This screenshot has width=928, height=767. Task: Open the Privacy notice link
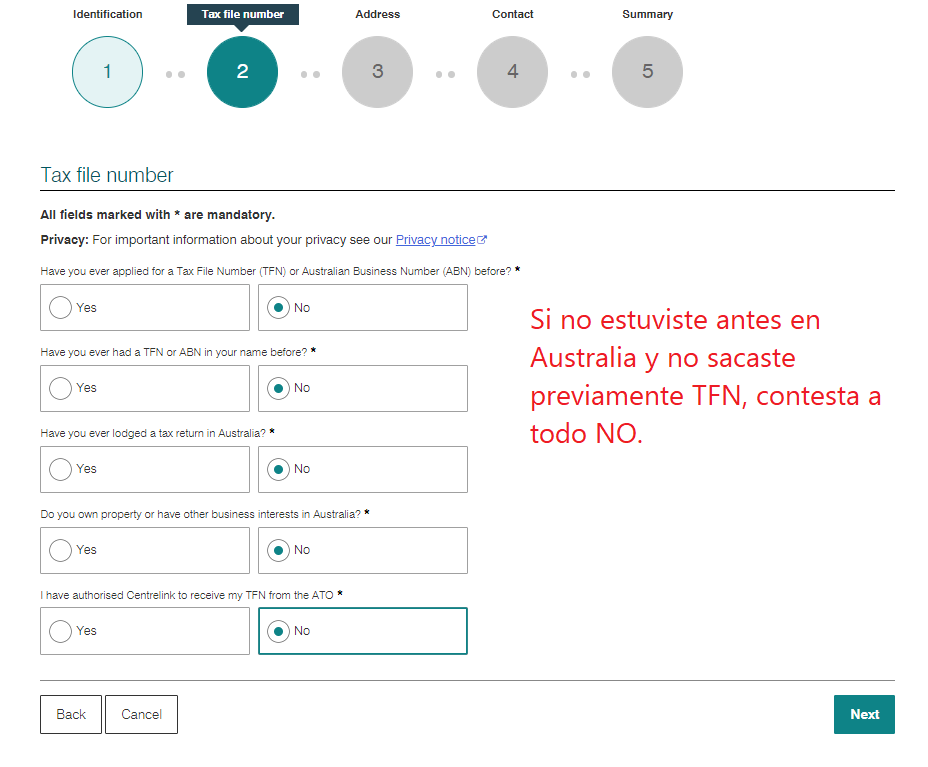[x=435, y=240]
